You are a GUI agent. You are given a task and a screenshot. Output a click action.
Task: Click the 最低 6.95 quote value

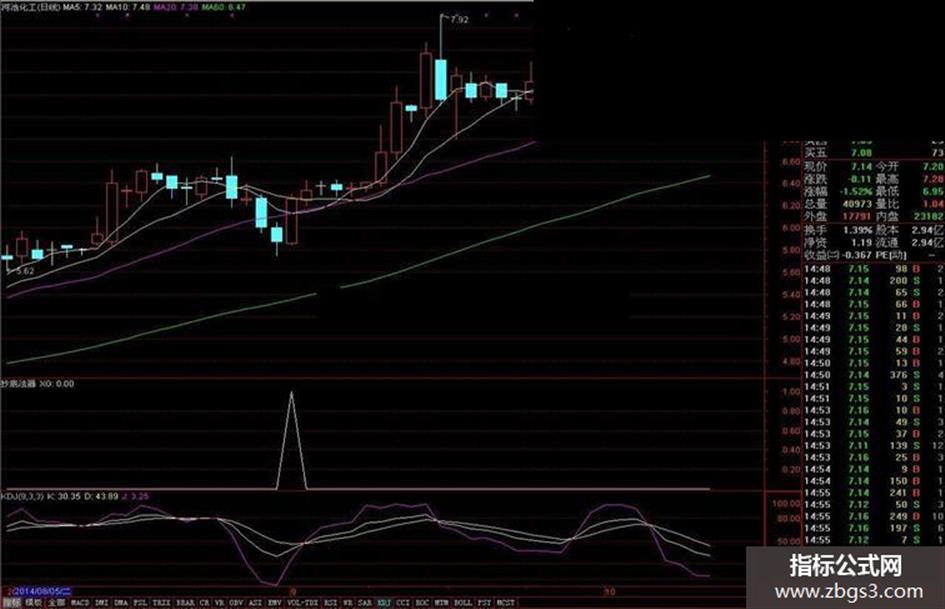pyautogui.click(x=933, y=191)
